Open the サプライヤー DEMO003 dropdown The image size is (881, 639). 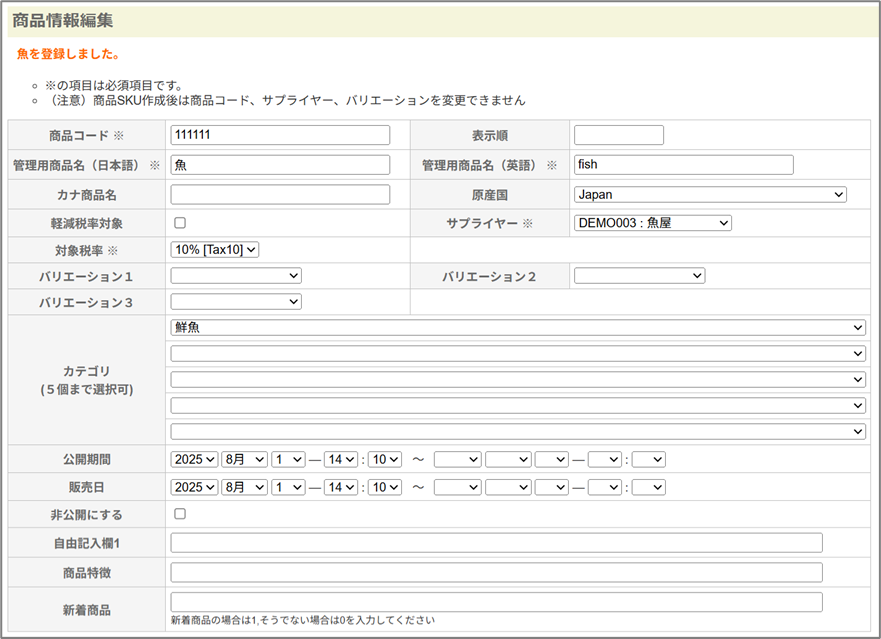coord(652,223)
